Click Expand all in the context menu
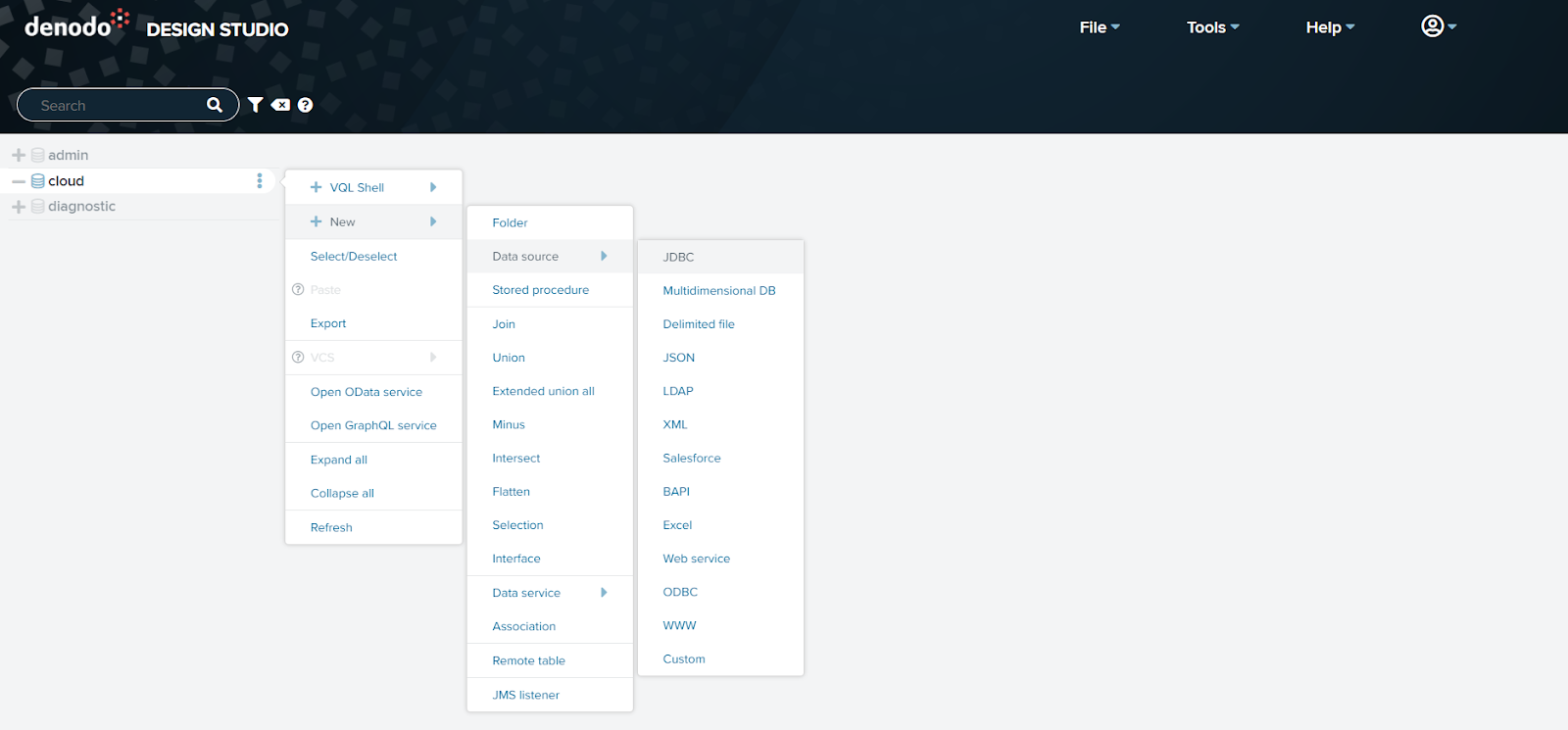1568x730 pixels. click(x=373, y=460)
